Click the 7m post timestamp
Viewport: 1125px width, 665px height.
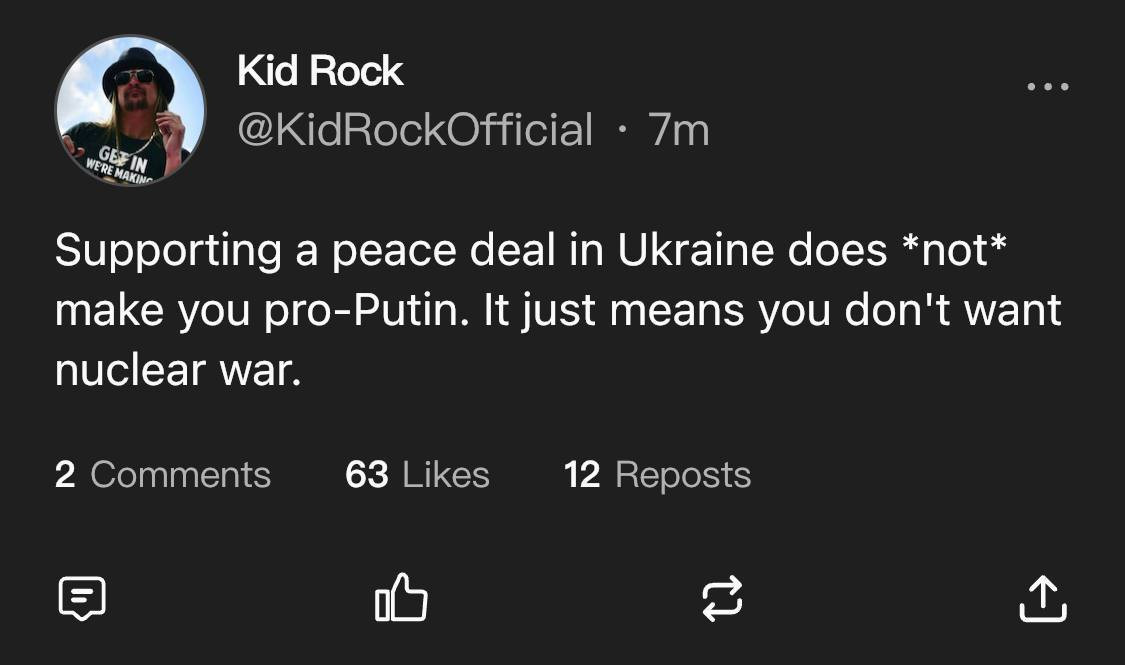click(678, 130)
